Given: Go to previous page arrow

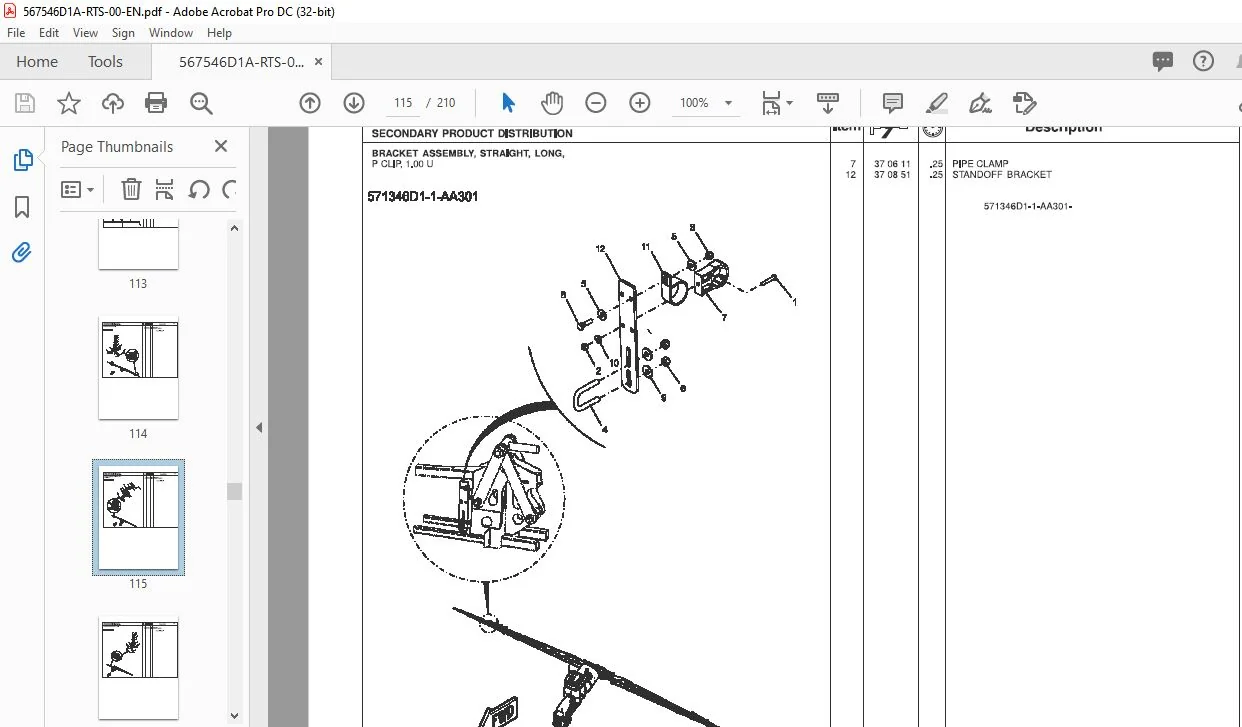Looking at the screenshot, I should pos(310,103).
